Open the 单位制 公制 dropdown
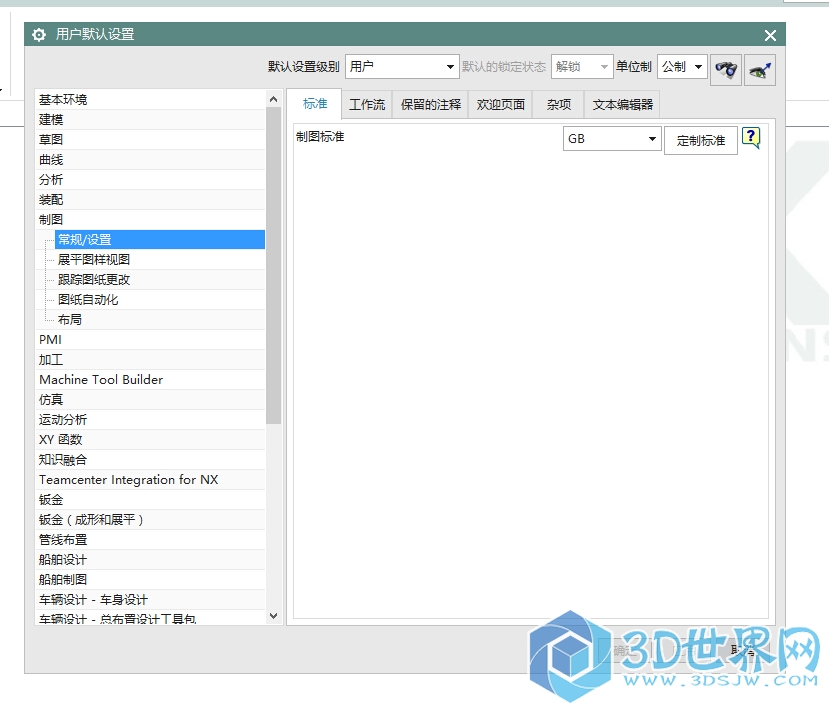829x711 pixels. pyautogui.click(x=682, y=67)
